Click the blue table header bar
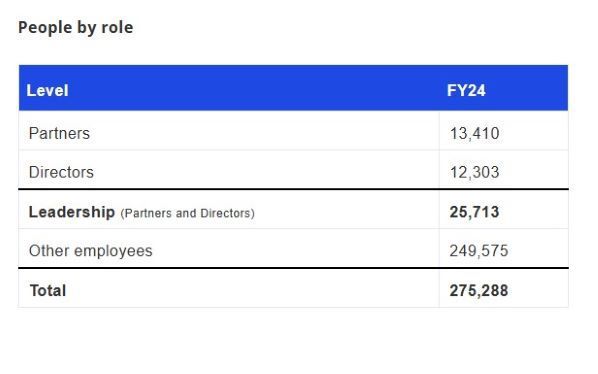The height and width of the screenshot is (374, 598). [x=293, y=88]
